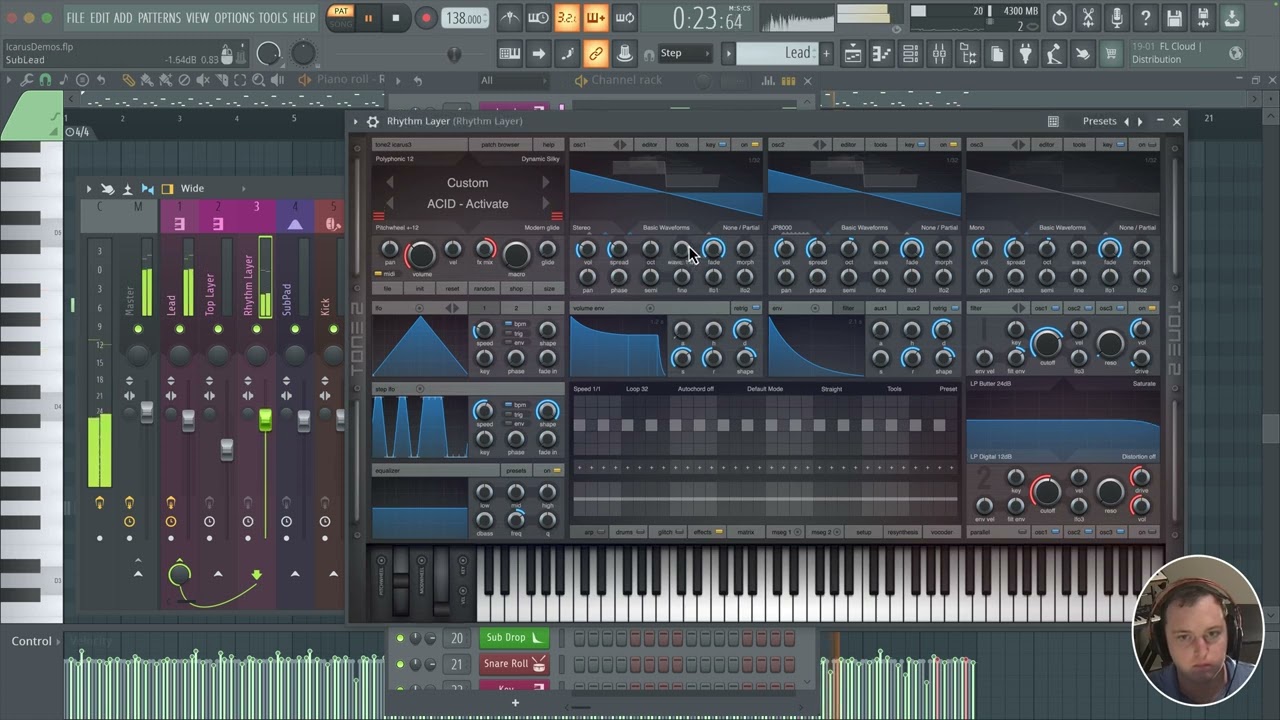The height and width of the screenshot is (720, 1280).
Task: Open the FILE menu
Action: (x=75, y=18)
